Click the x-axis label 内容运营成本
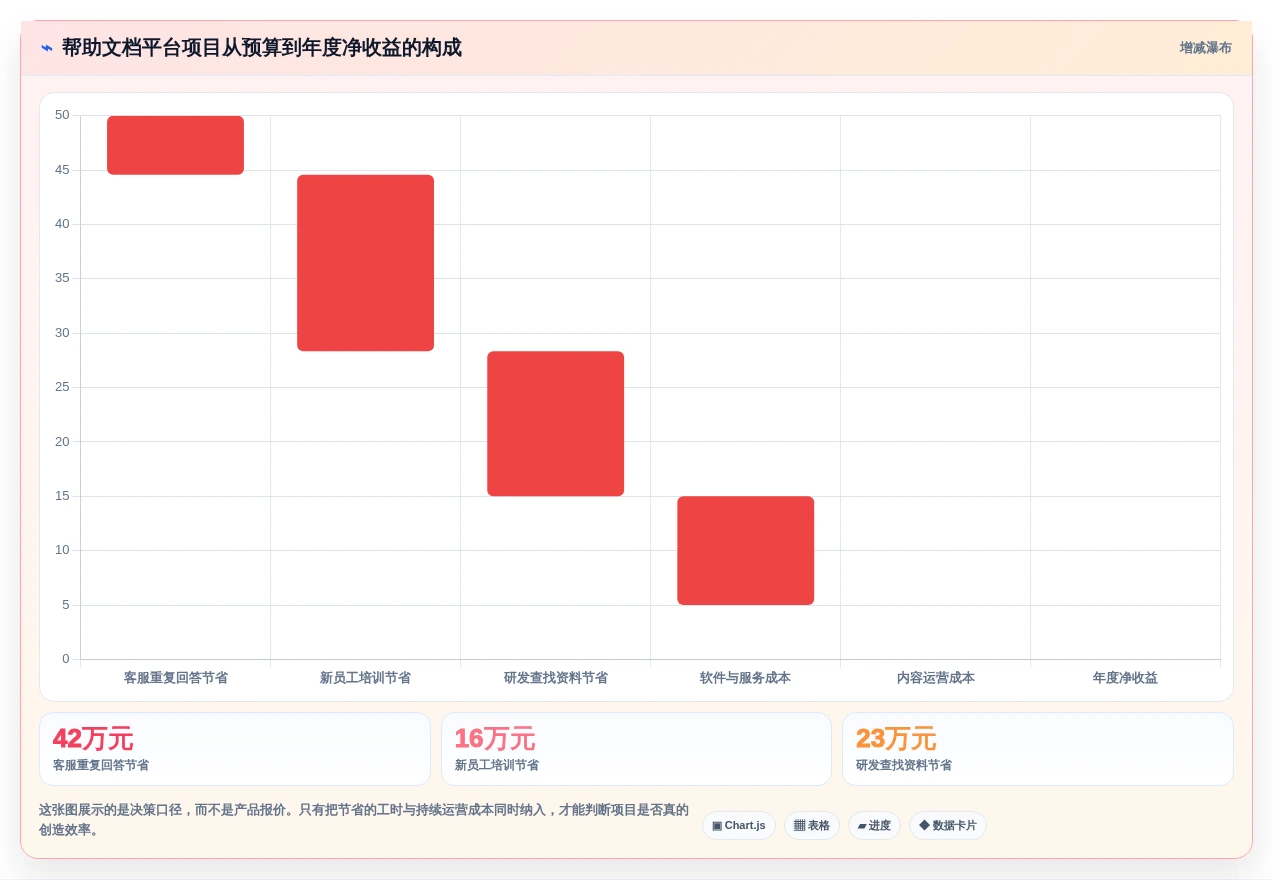 [936, 678]
